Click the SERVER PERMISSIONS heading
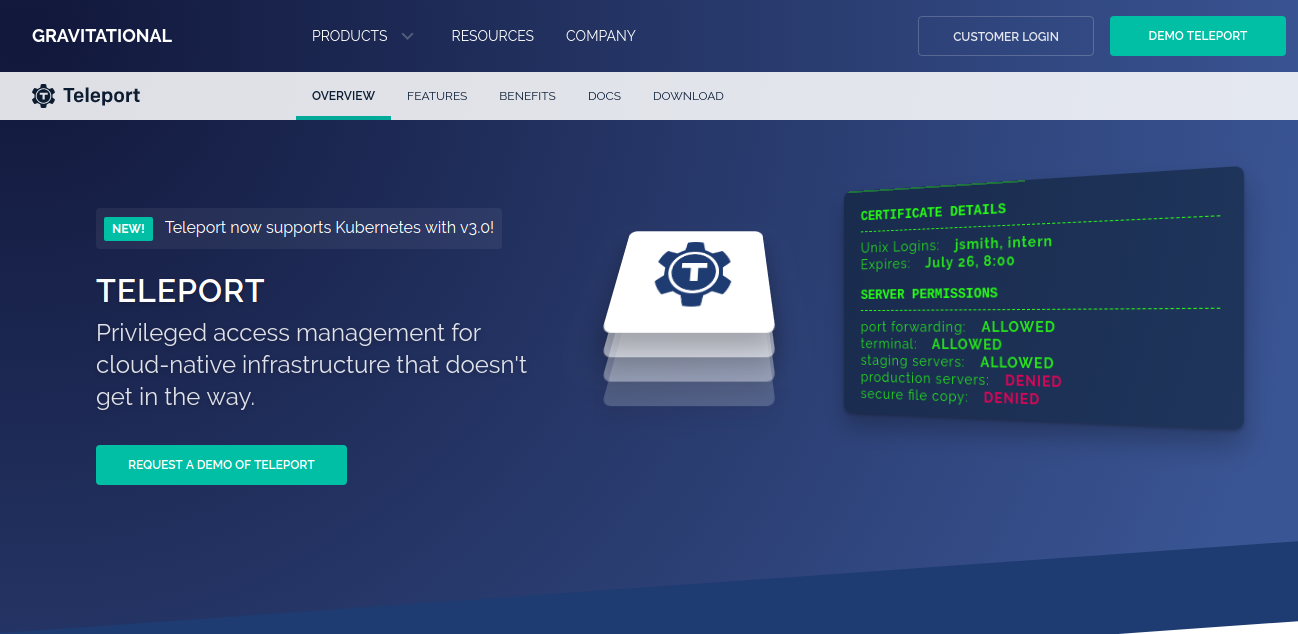The width and height of the screenshot is (1298, 634). click(x=929, y=294)
